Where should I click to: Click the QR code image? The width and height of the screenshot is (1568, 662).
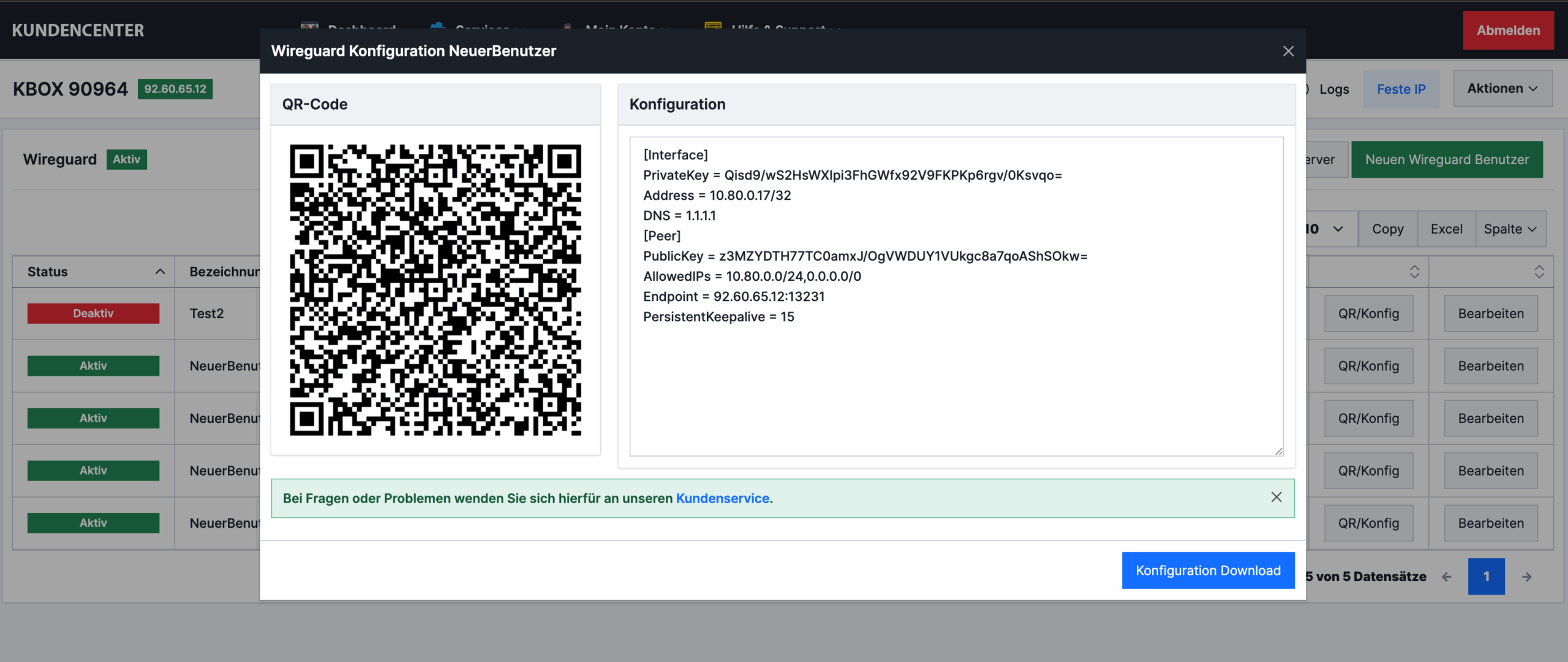pyautogui.click(x=435, y=290)
